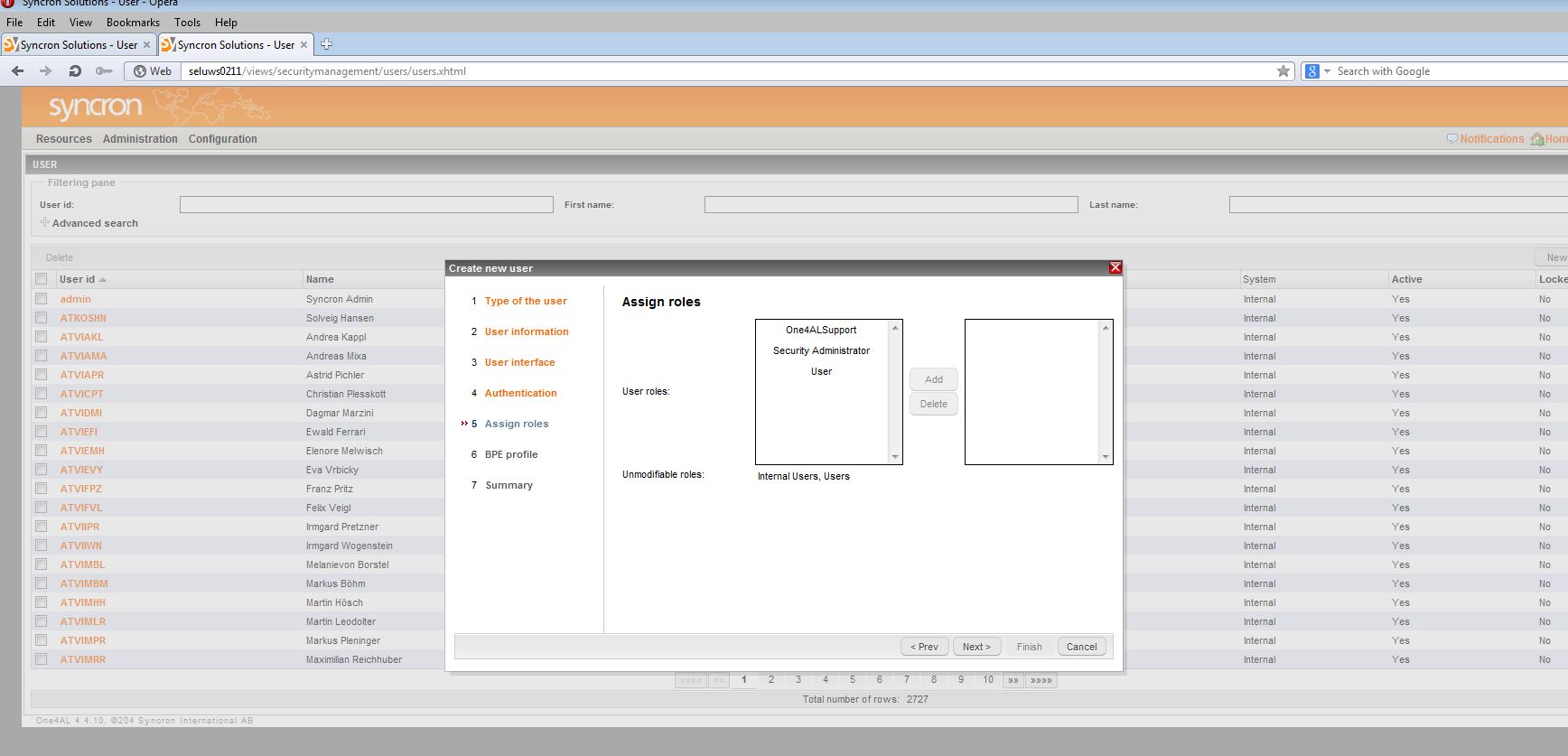Click the browser Back arrow icon
The height and width of the screenshot is (756, 1568).
coord(18,71)
